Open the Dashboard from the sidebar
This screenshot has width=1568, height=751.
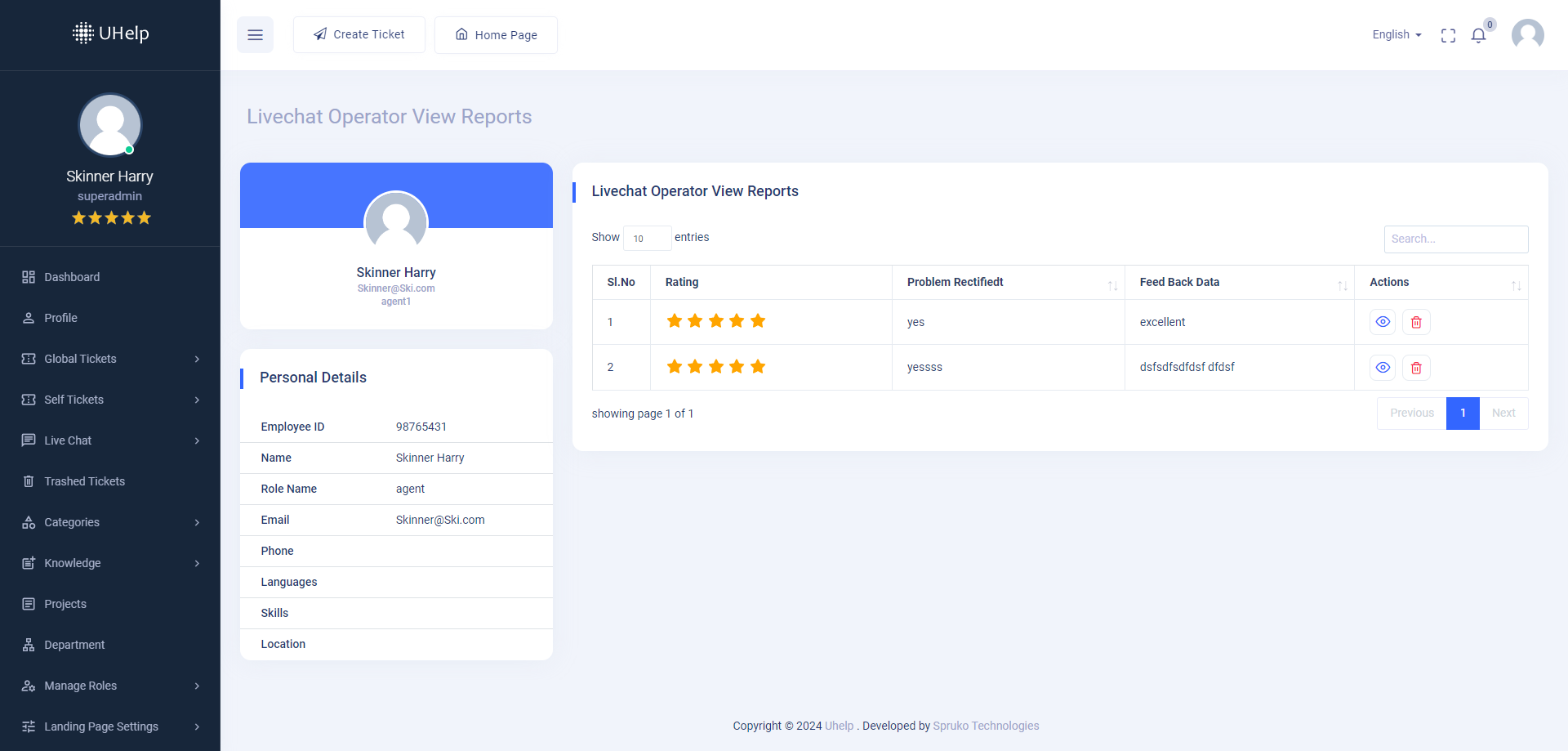[x=72, y=277]
